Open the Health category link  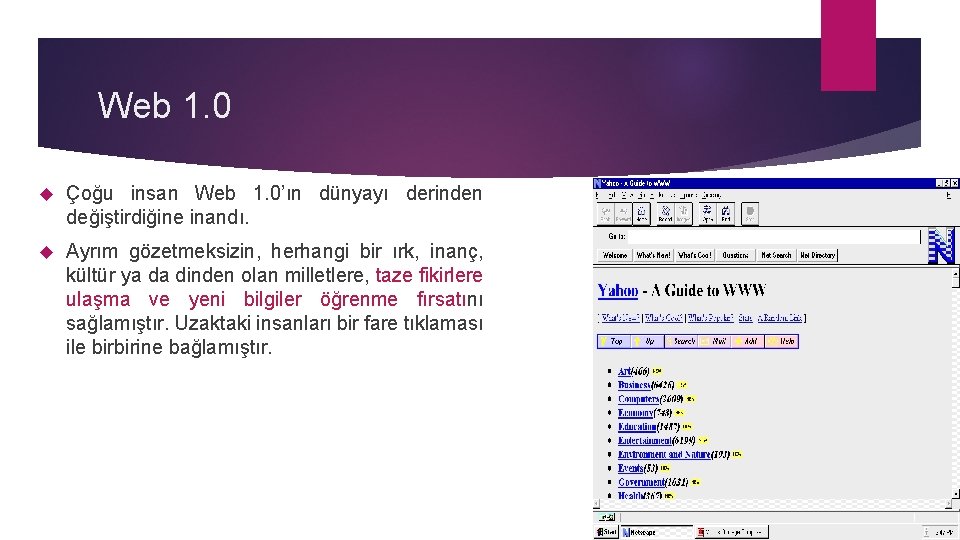click(630, 496)
